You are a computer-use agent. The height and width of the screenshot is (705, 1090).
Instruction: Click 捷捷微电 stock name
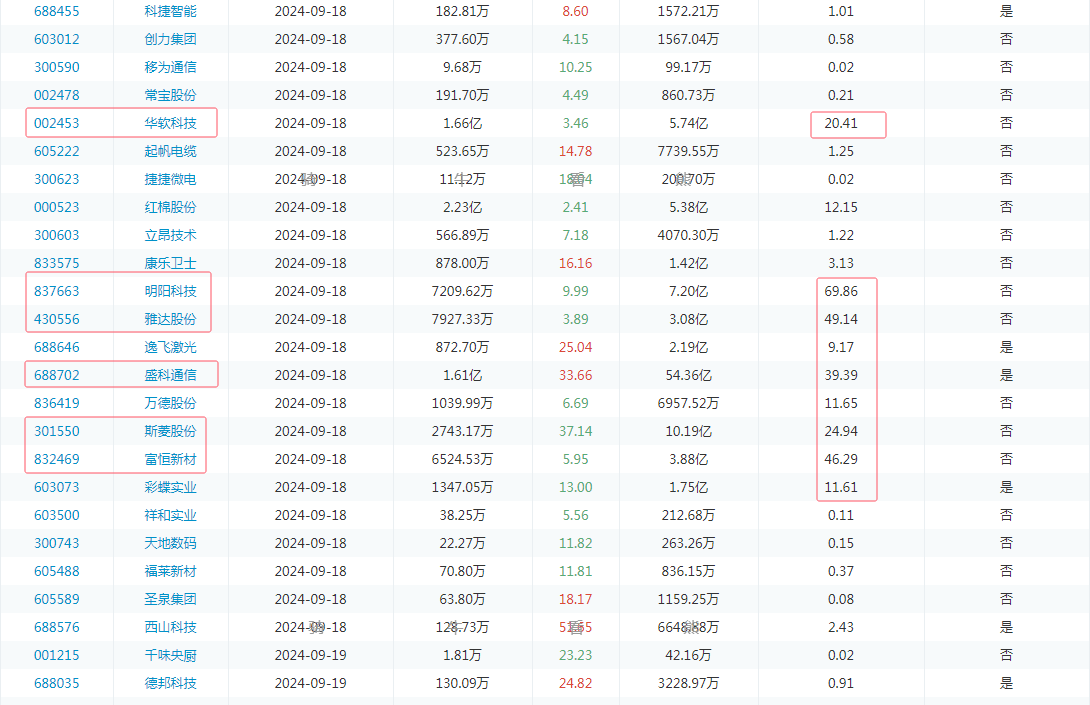[x=170, y=179]
